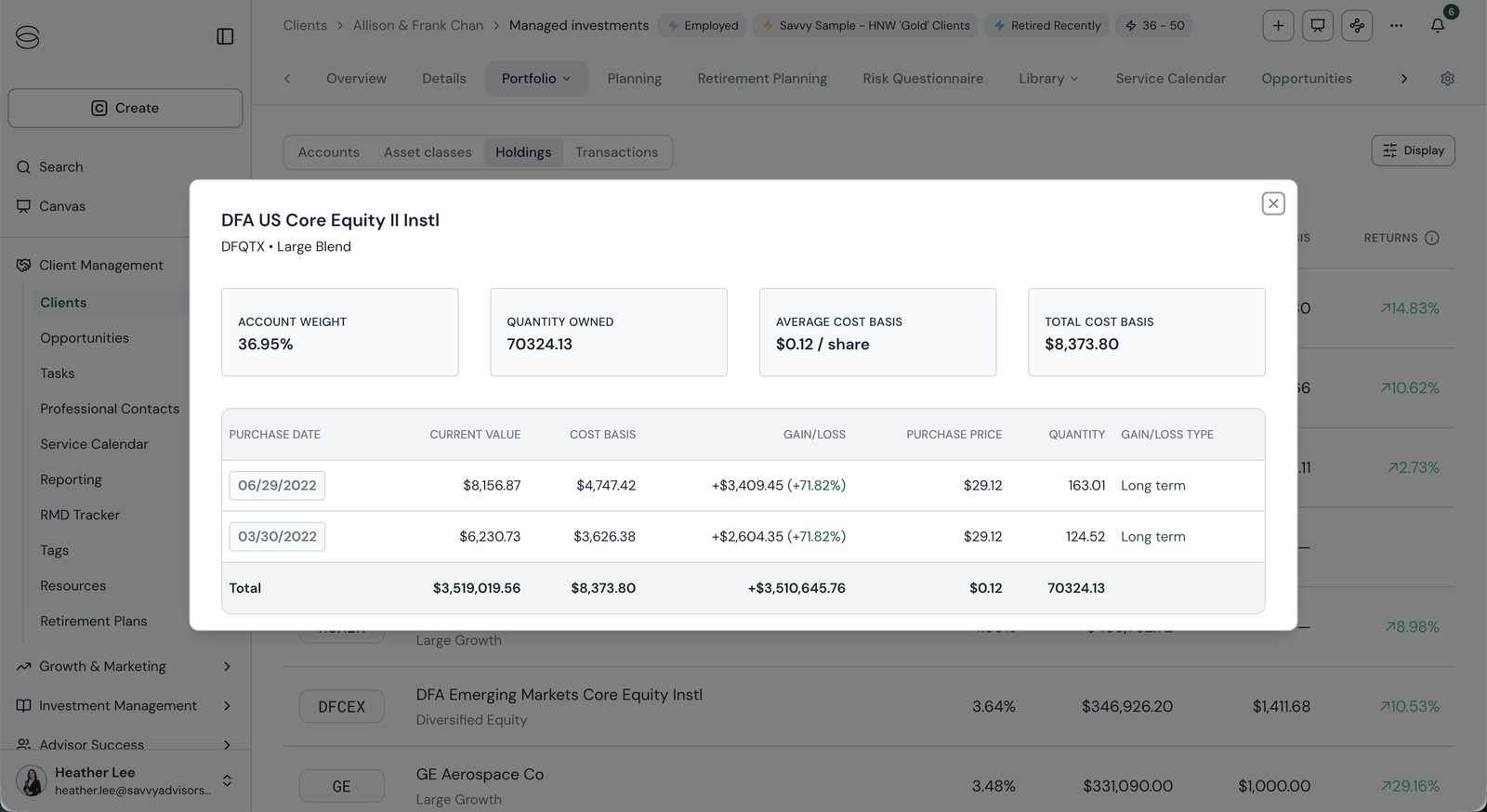Click the Client Management handshake icon
Screen dimensions: 1487x812
point(24,266)
